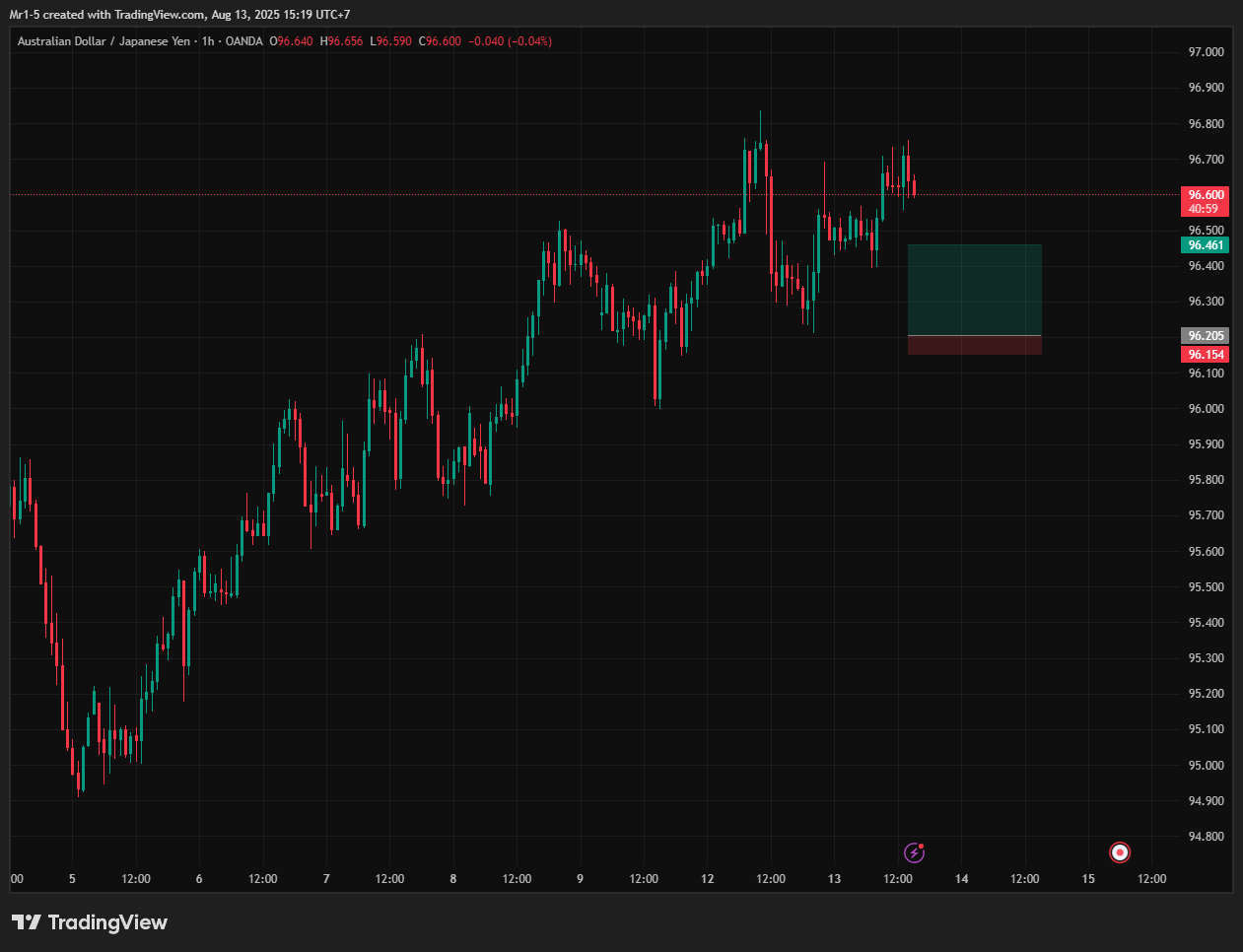Click the 96.800 price axis label
The width and height of the screenshot is (1243, 952).
(1206, 124)
